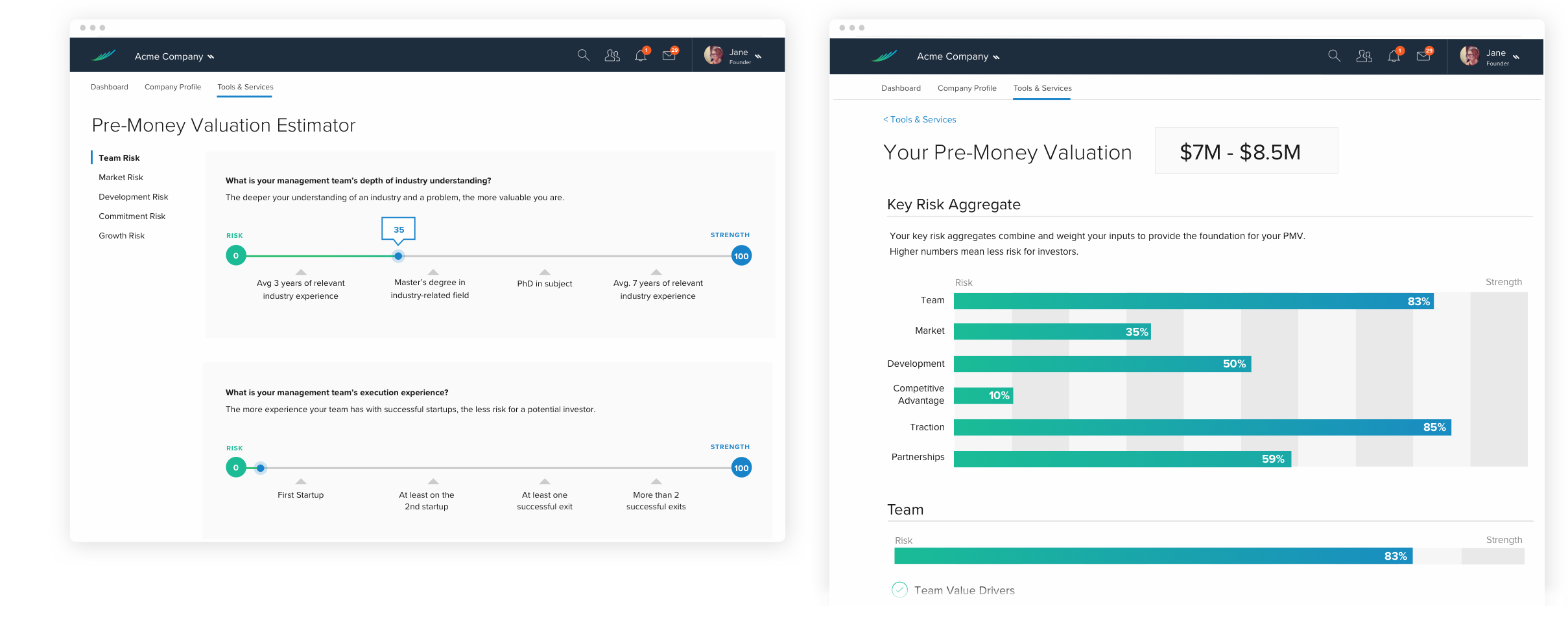This screenshot has height=626, width=1568.
Task: Expand Jane's user menu in the left window
Action: pos(758,56)
